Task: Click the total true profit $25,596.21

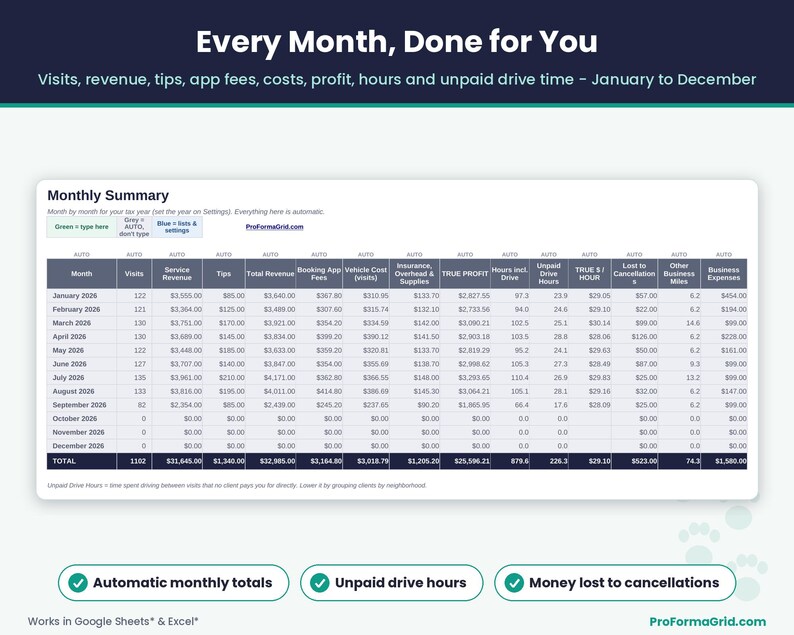Action: pos(465,461)
